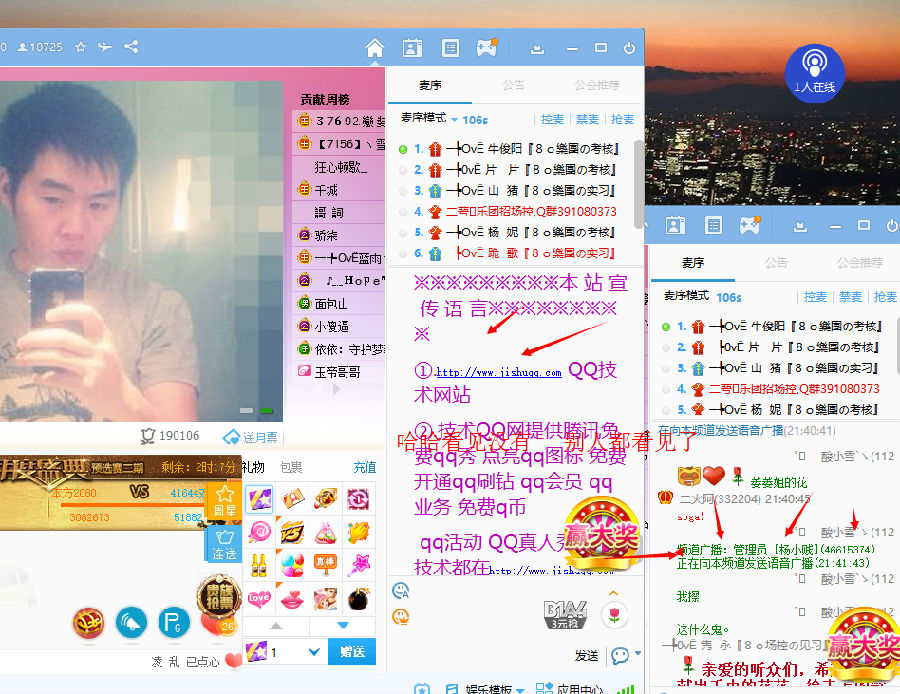900x694 pixels.
Task: Select radio button for queue entry 3 山猪
Action: 403,191
